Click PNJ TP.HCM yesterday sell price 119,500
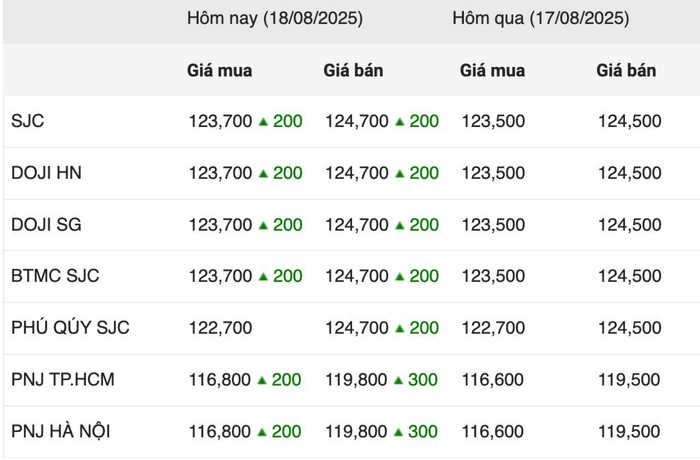This screenshot has height=460, width=700. tap(629, 380)
